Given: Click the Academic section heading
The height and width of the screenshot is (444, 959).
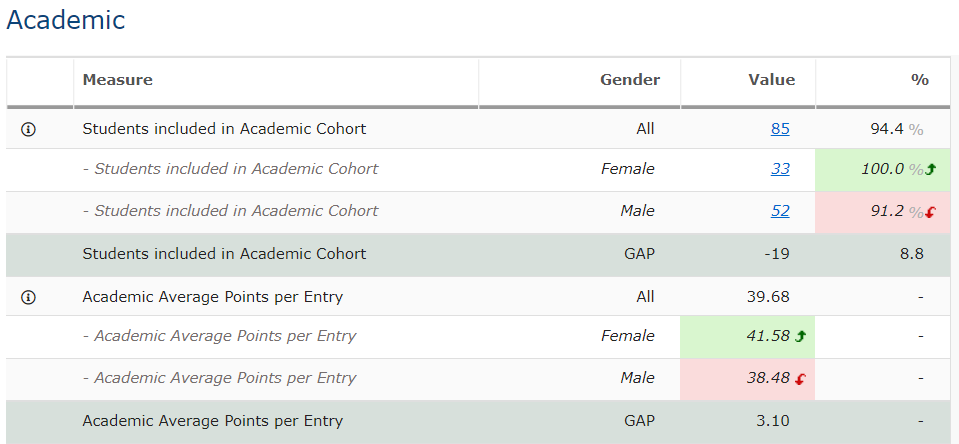Looking at the screenshot, I should (x=66, y=19).
